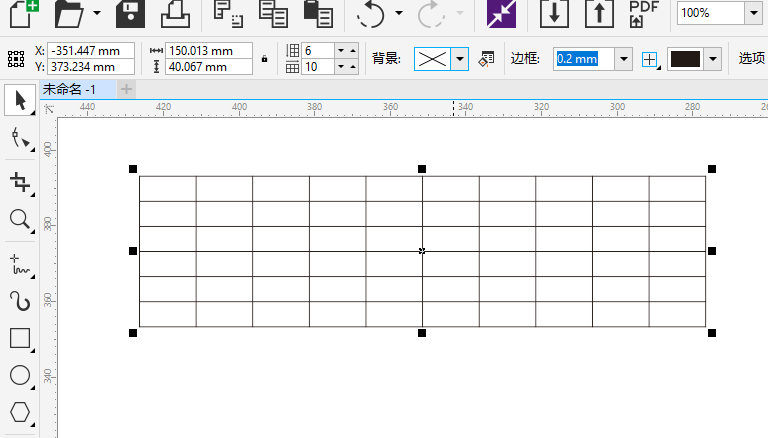Open the border selection icon
768x438 pixels.
[x=650, y=59]
